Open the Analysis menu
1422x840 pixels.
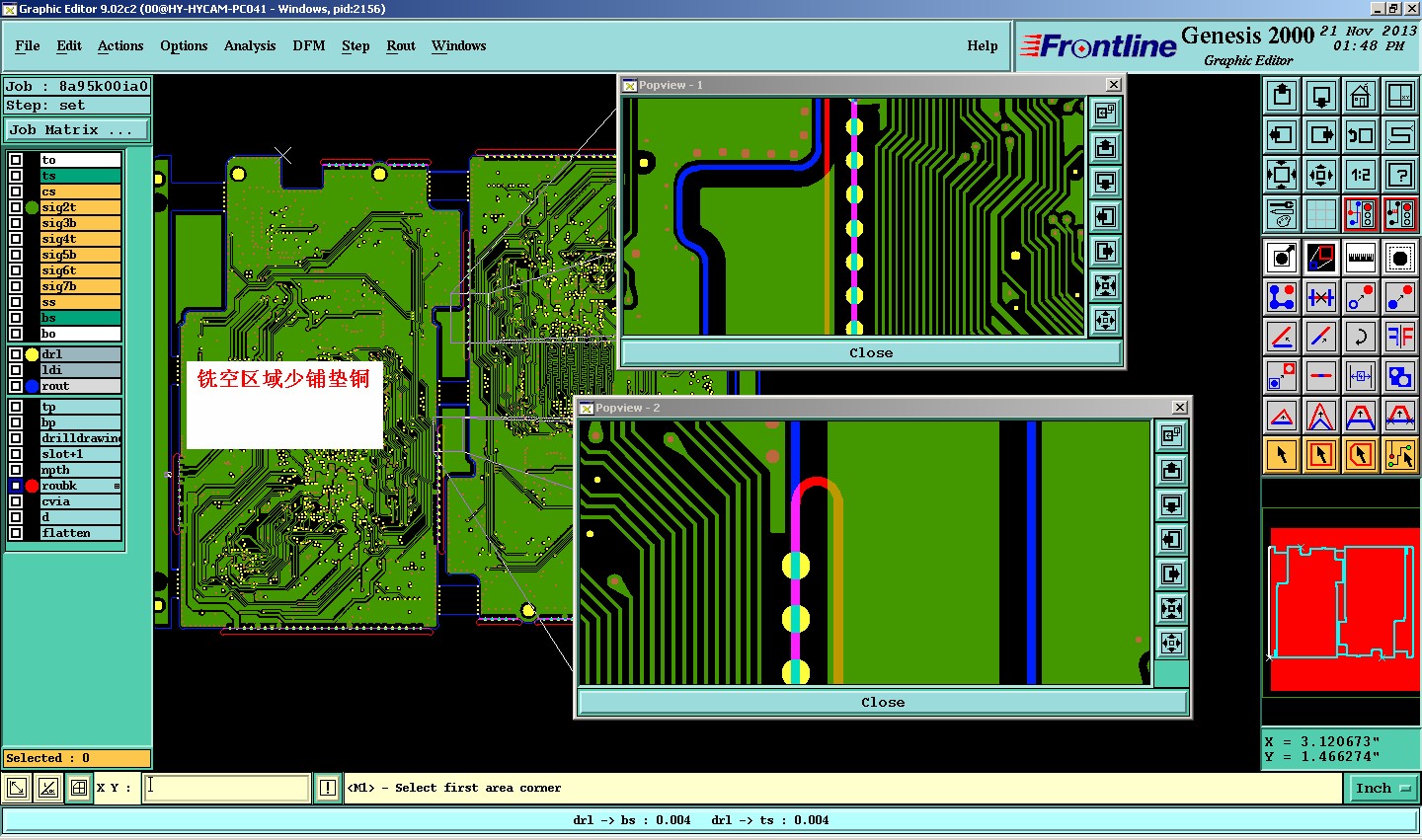pyautogui.click(x=250, y=45)
